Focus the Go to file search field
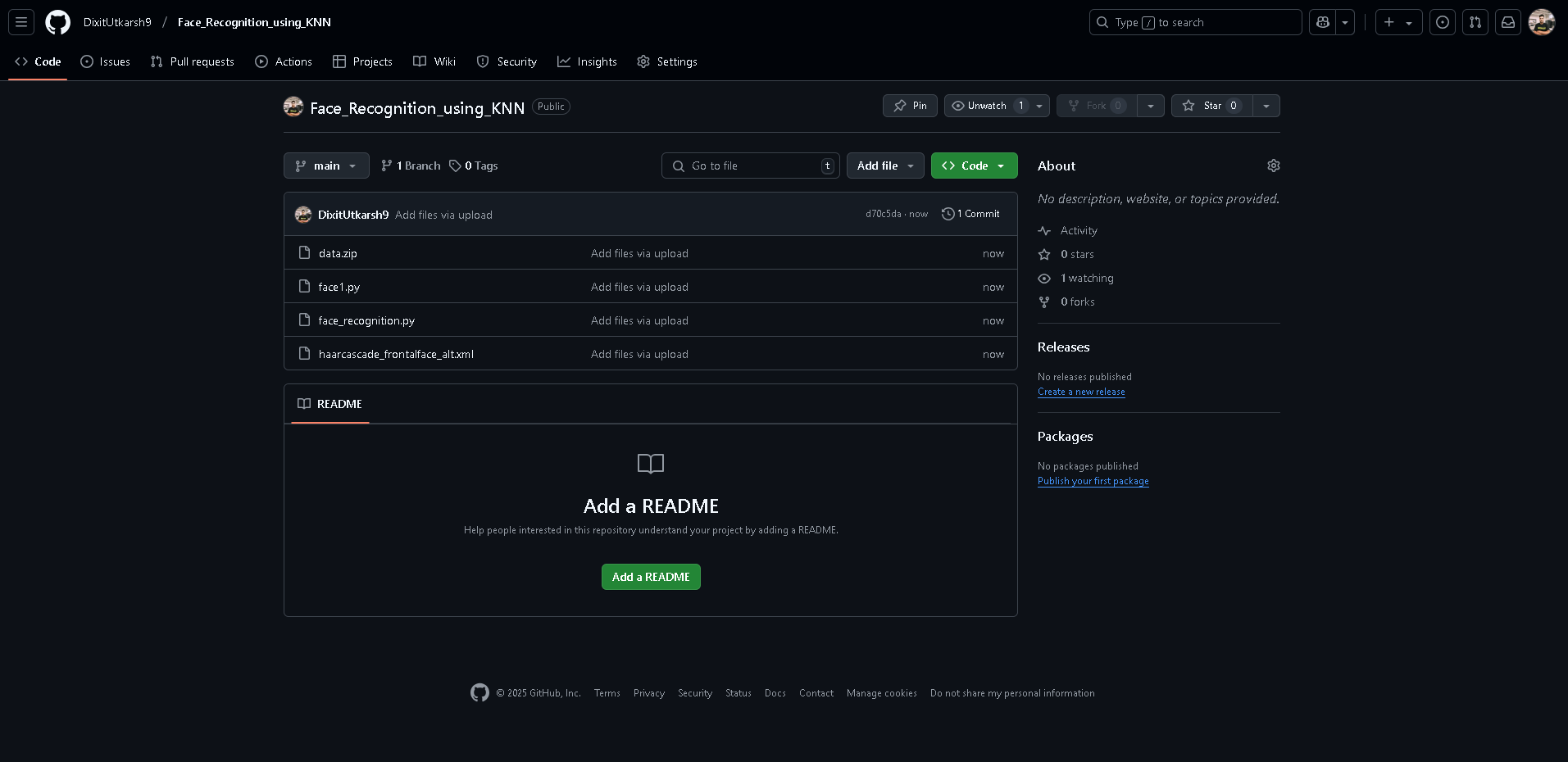1568x762 pixels. 750,166
